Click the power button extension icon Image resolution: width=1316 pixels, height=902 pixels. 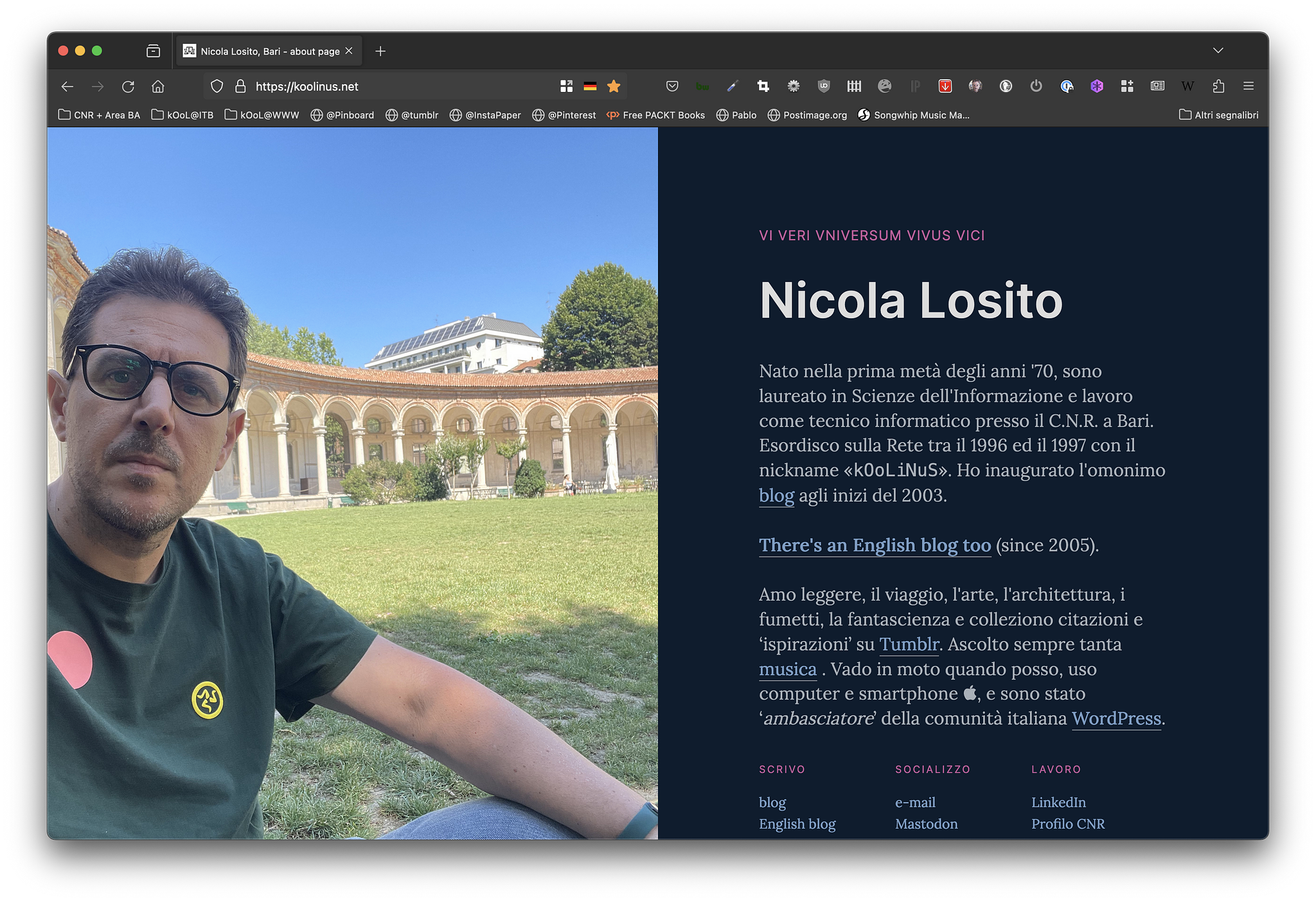[1036, 86]
